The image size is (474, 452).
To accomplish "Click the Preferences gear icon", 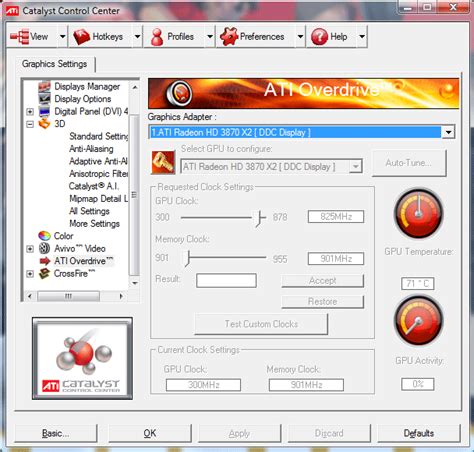I will [x=229, y=36].
